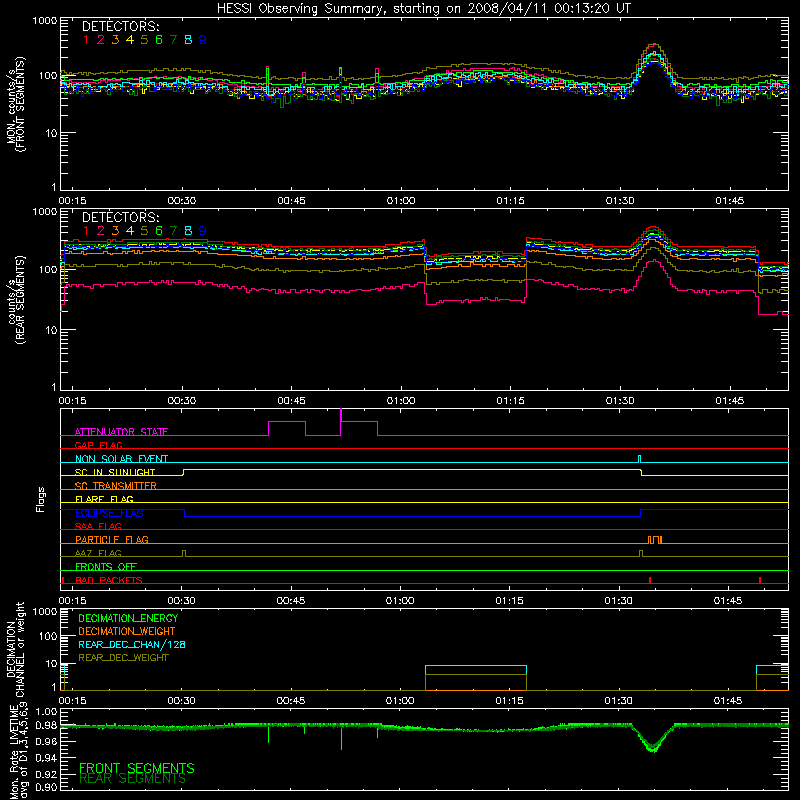This screenshot has height=800, width=800.
Task: Click the first attenuator state pulse near 00:45
Action: pos(287,428)
